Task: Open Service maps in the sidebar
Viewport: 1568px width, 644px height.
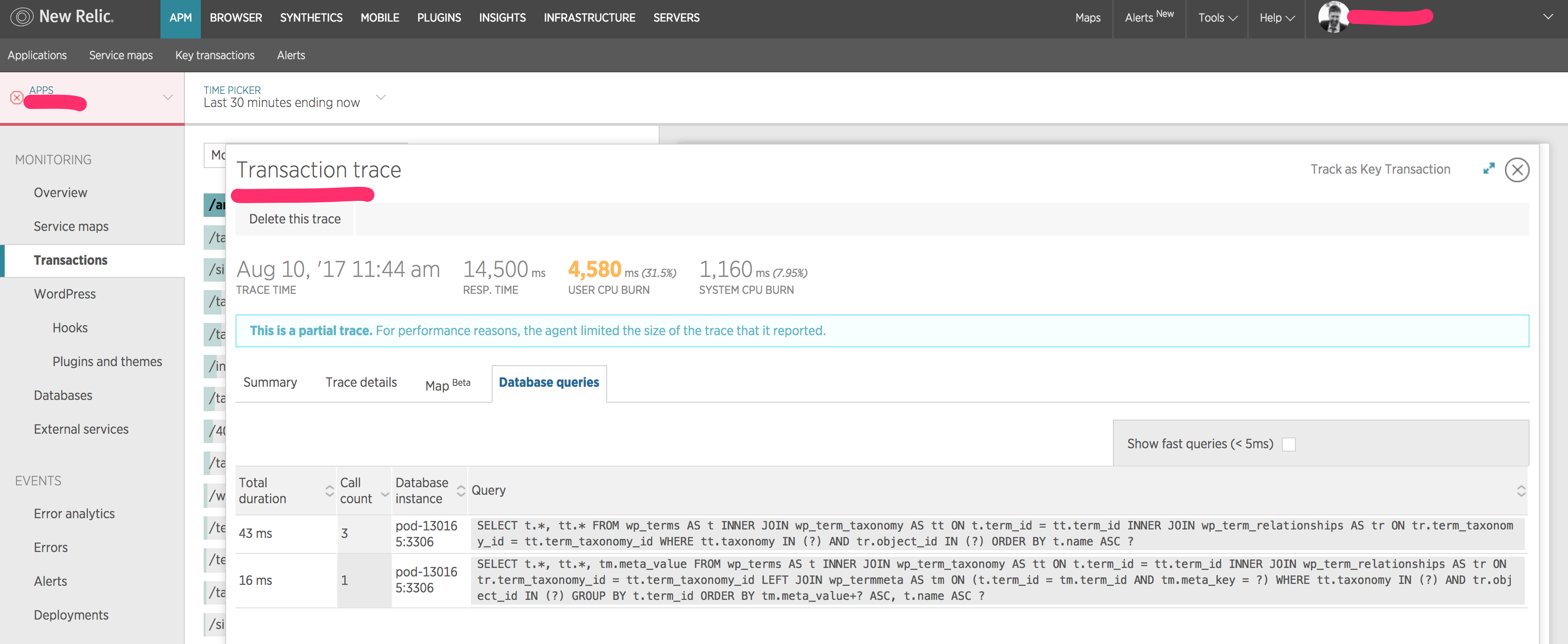Action: pos(71,226)
